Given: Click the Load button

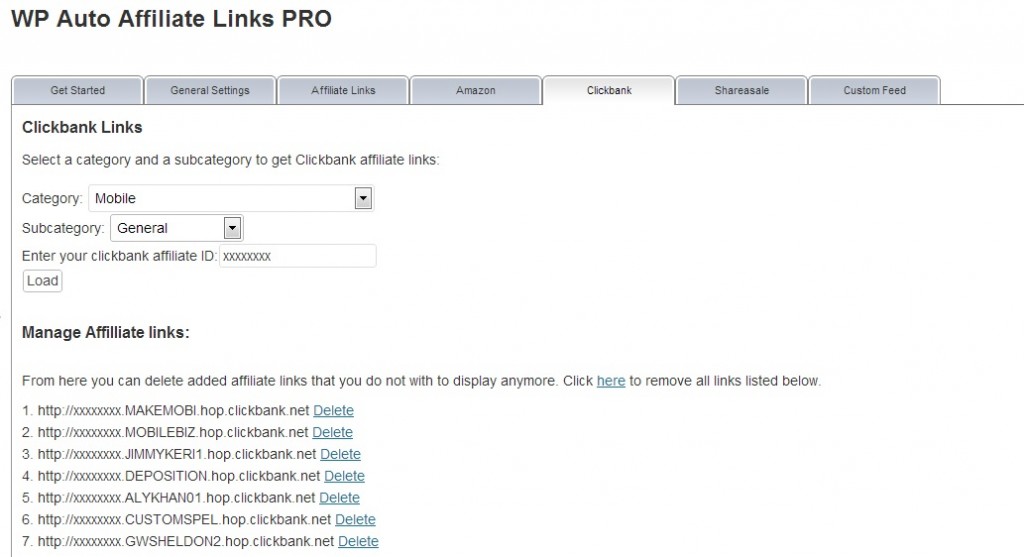Looking at the screenshot, I should (42, 281).
